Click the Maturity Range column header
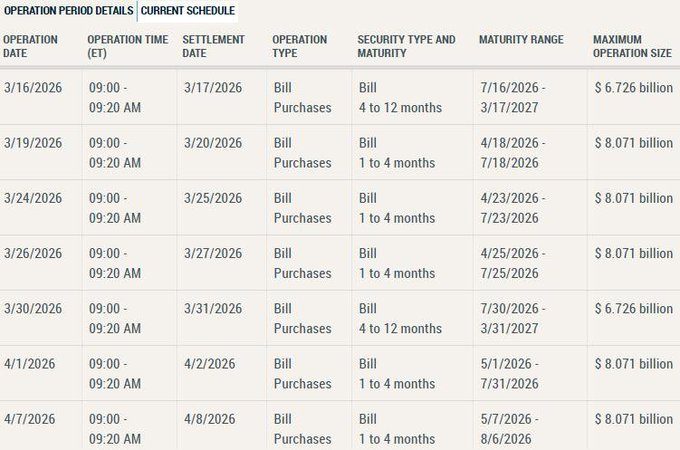Viewport: 680px width, 450px height. [x=521, y=40]
